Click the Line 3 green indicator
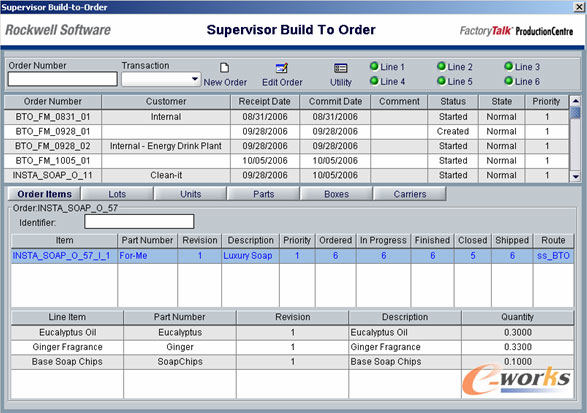587x413 pixels. 508,66
